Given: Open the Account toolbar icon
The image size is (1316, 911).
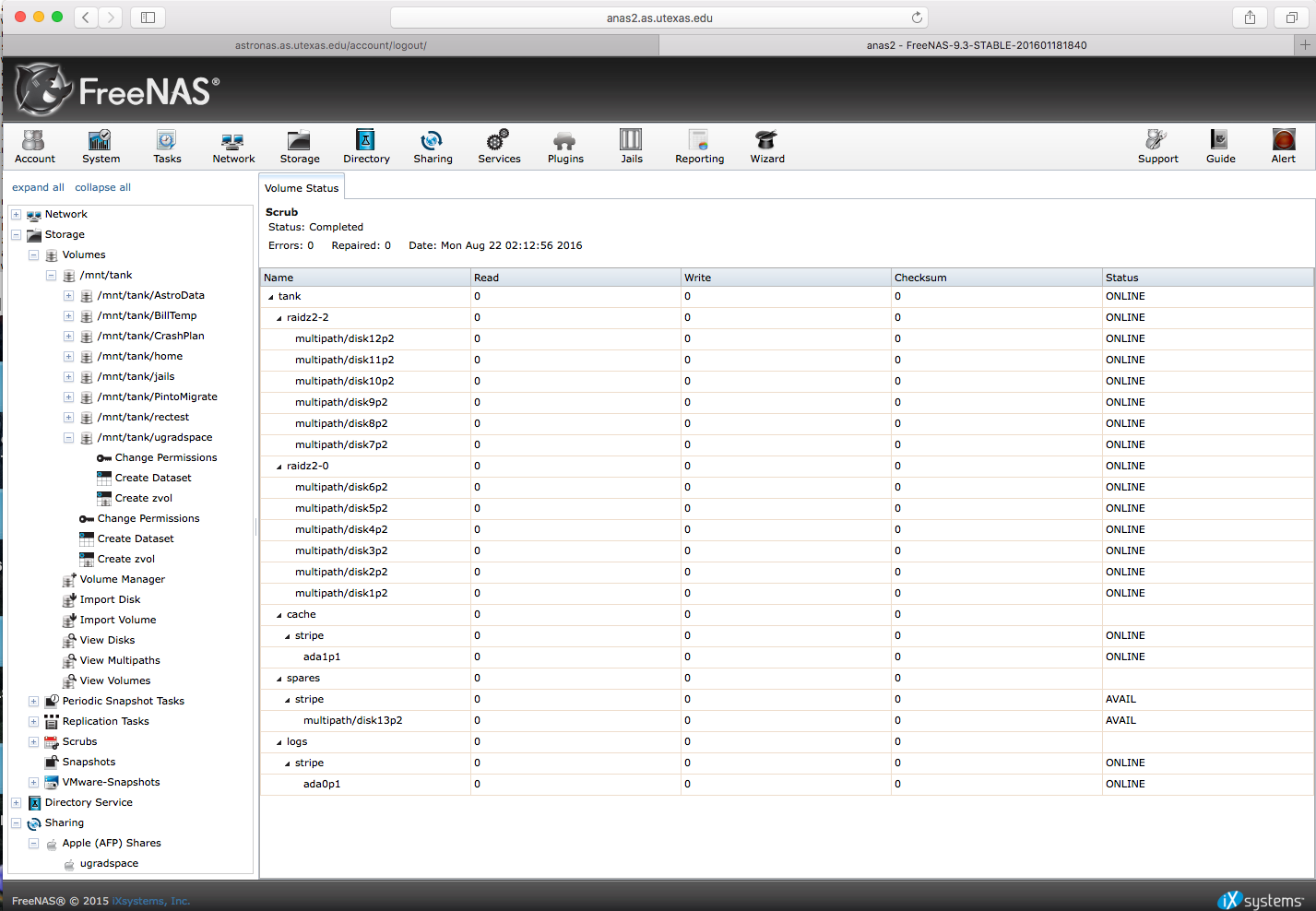Looking at the screenshot, I should (35, 146).
